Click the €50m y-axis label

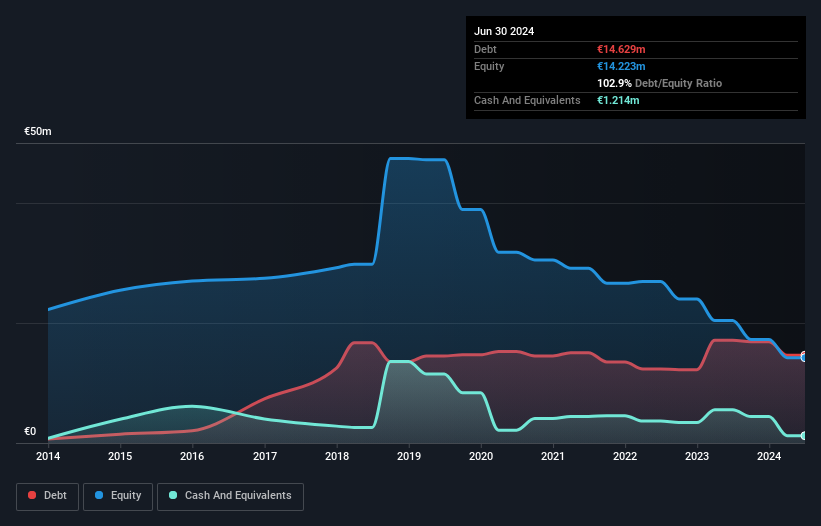click(x=38, y=131)
